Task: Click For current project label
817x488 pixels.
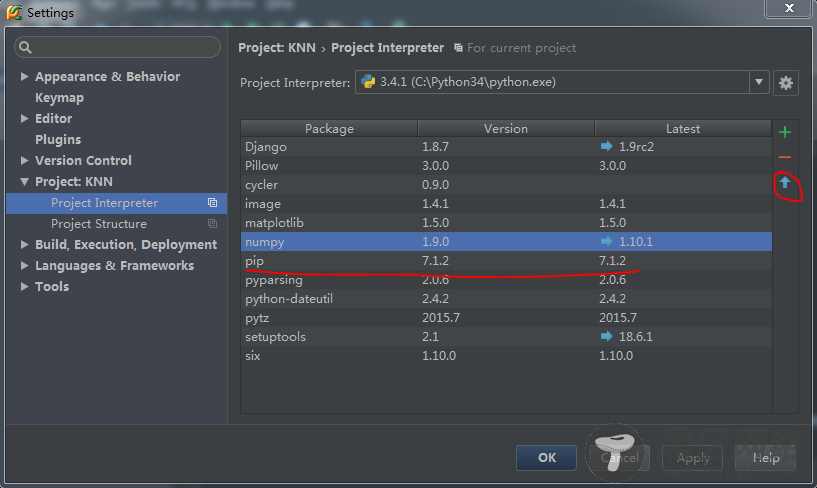Action: point(522,48)
